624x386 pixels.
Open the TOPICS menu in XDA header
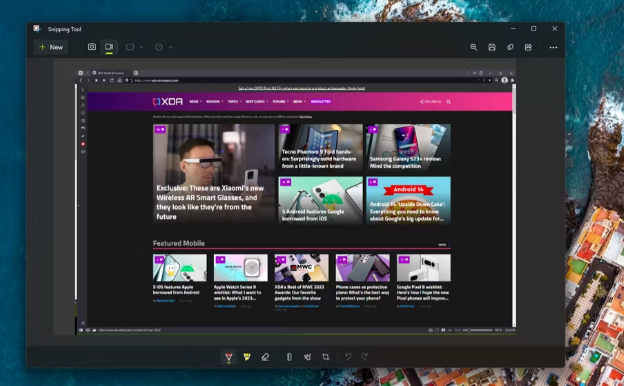234,102
